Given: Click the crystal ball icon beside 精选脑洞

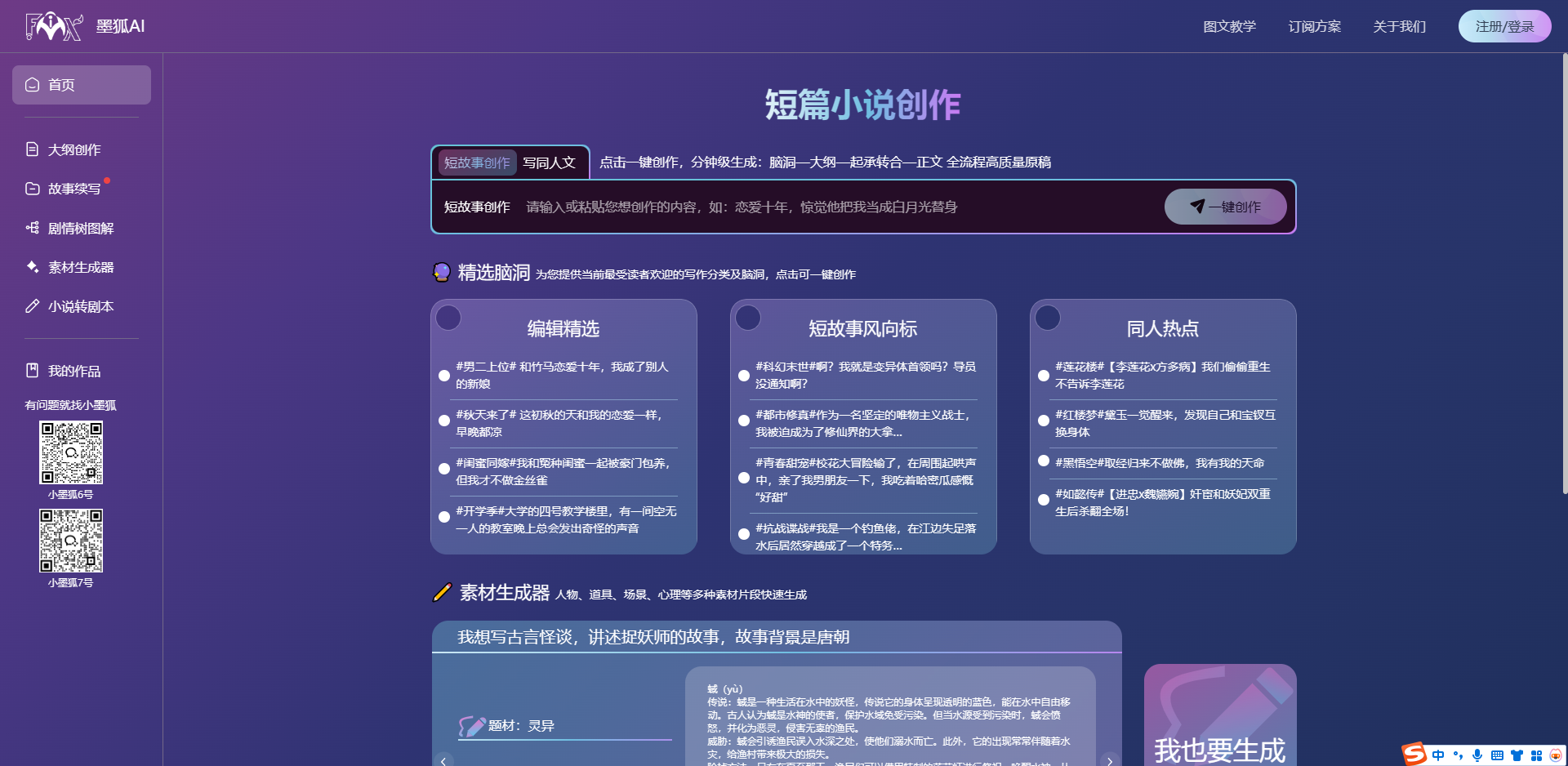Looking at the screenshot, I should point(442,272).
